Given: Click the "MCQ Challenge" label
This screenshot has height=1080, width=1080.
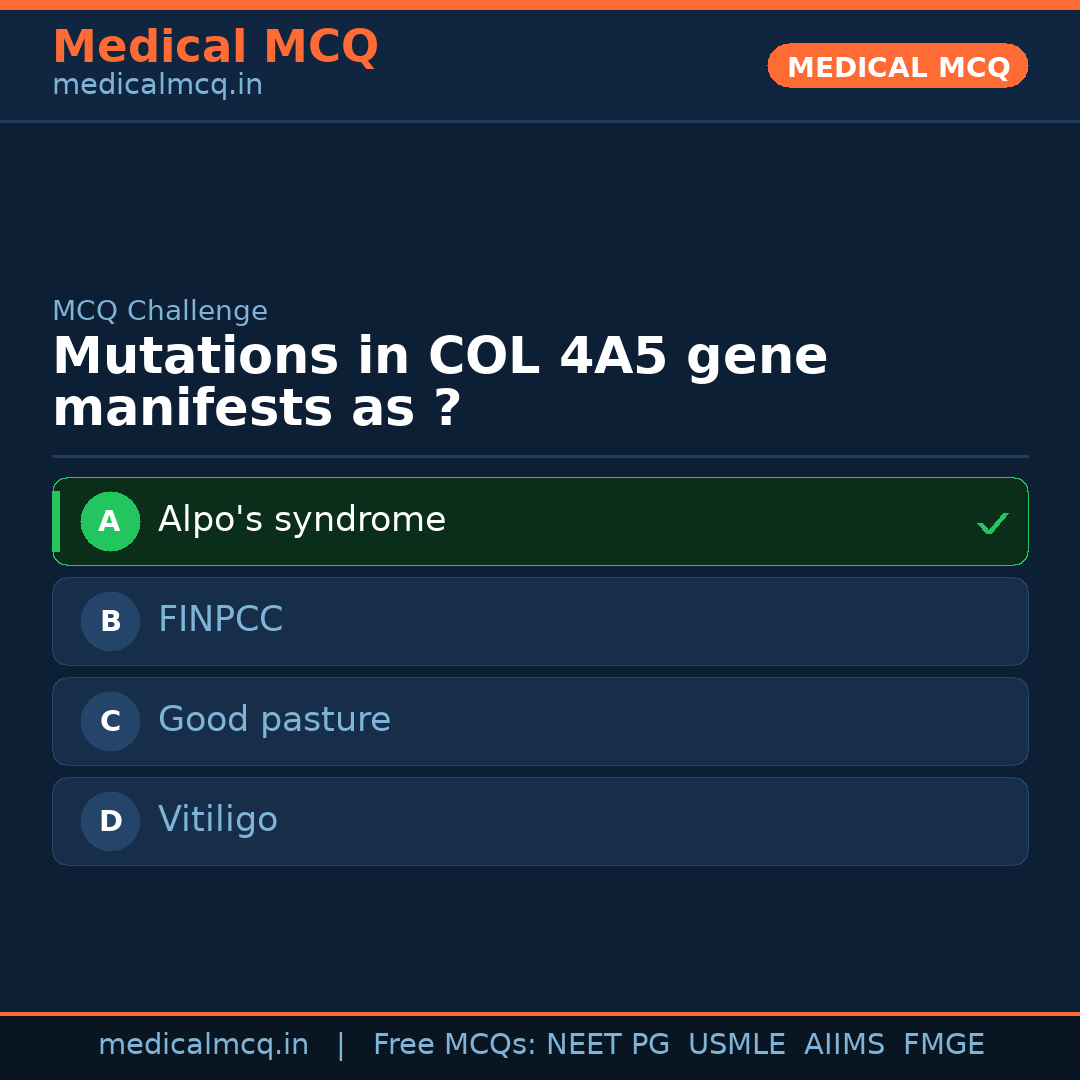Looking at the screenshot, I should tap(160, 311).
